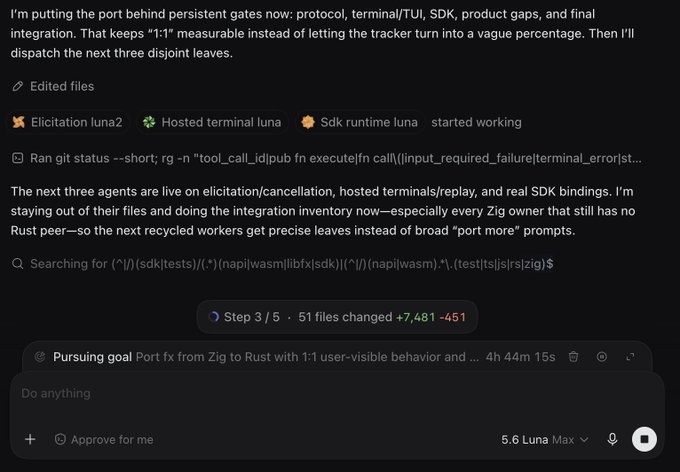Click the Pursuing goal target icon
This screenshot has width=680, height=472.
[39, 357]
